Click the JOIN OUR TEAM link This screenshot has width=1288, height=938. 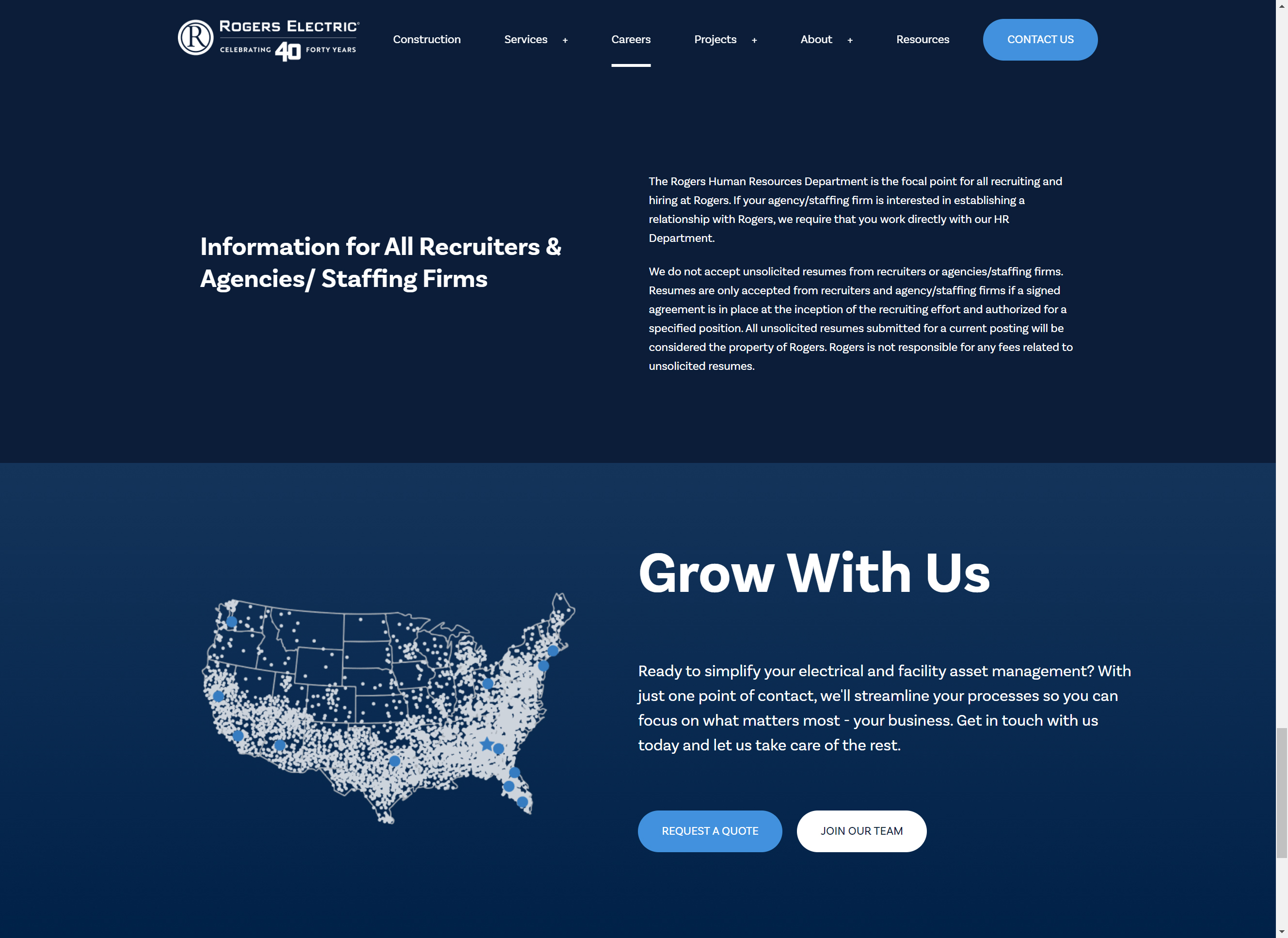pyautogui.click(x=861, y=831)
